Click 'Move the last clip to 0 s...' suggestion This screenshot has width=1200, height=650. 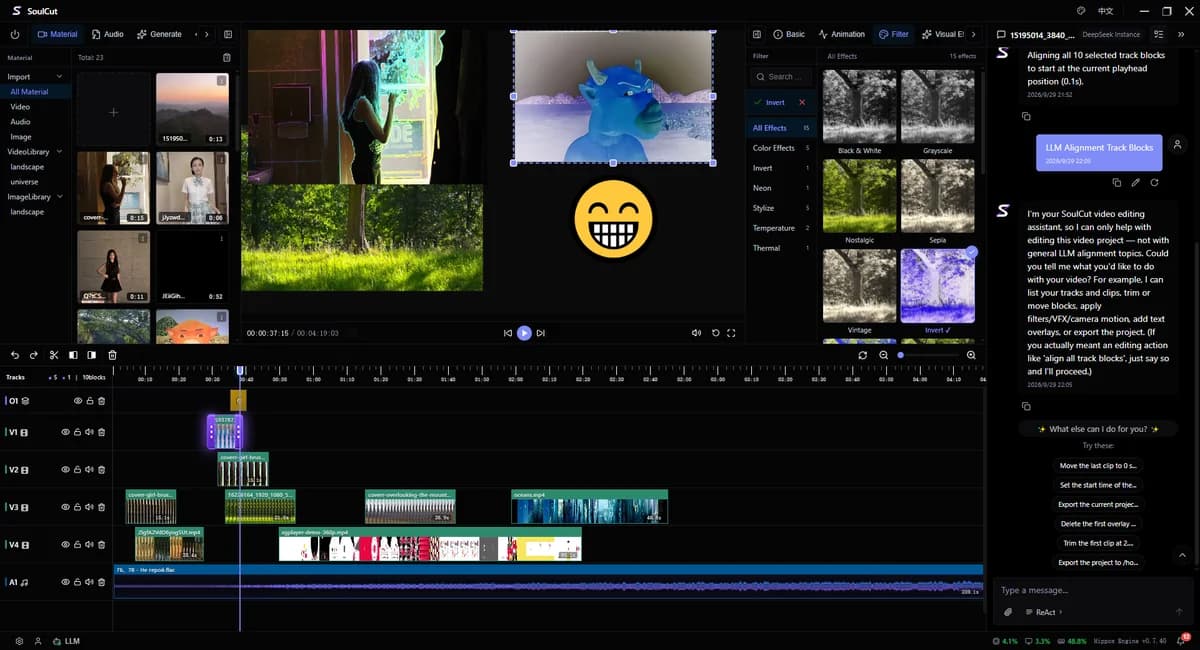pos(1097,466)
